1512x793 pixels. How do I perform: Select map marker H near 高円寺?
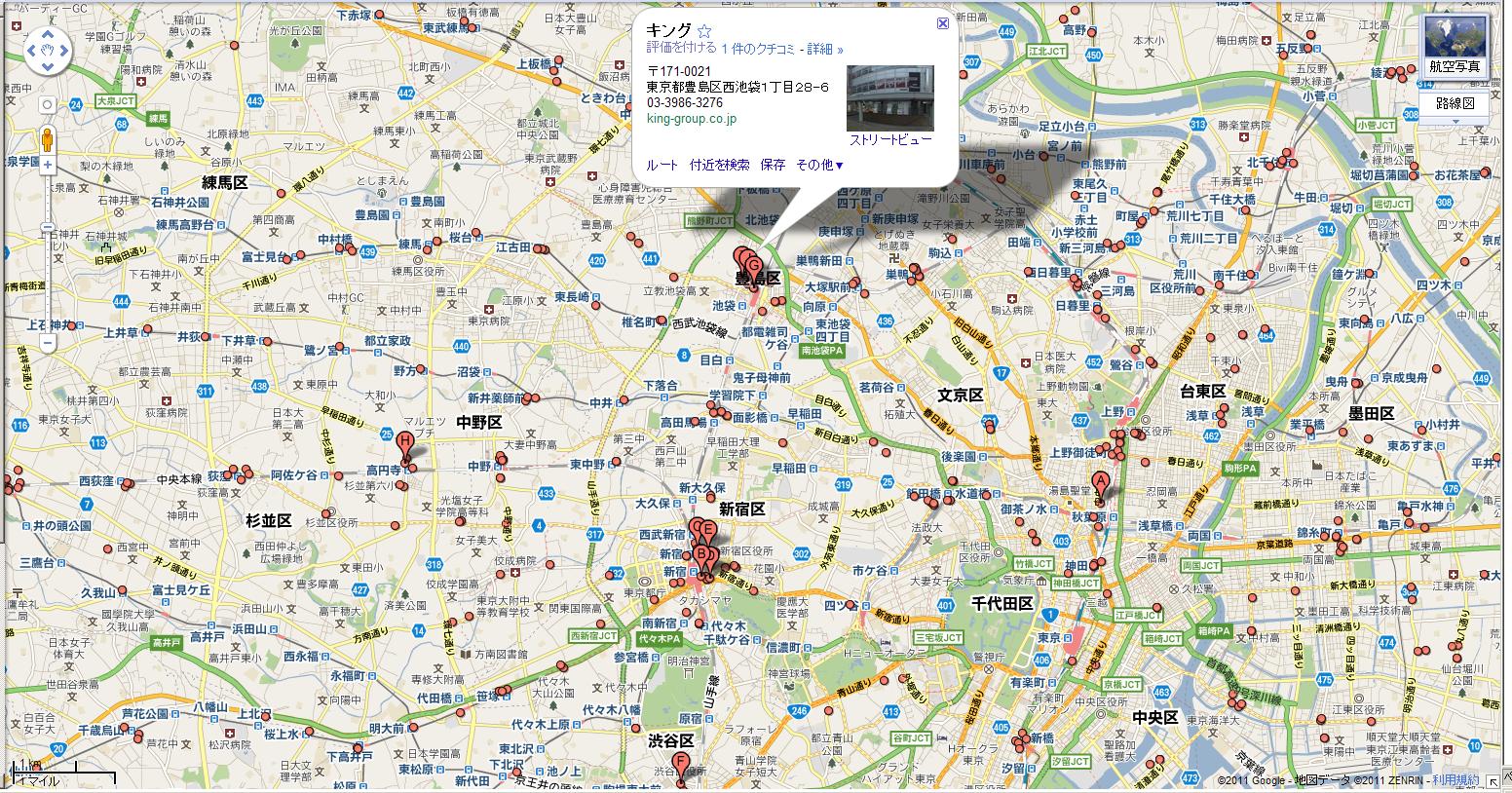point(405,447)
